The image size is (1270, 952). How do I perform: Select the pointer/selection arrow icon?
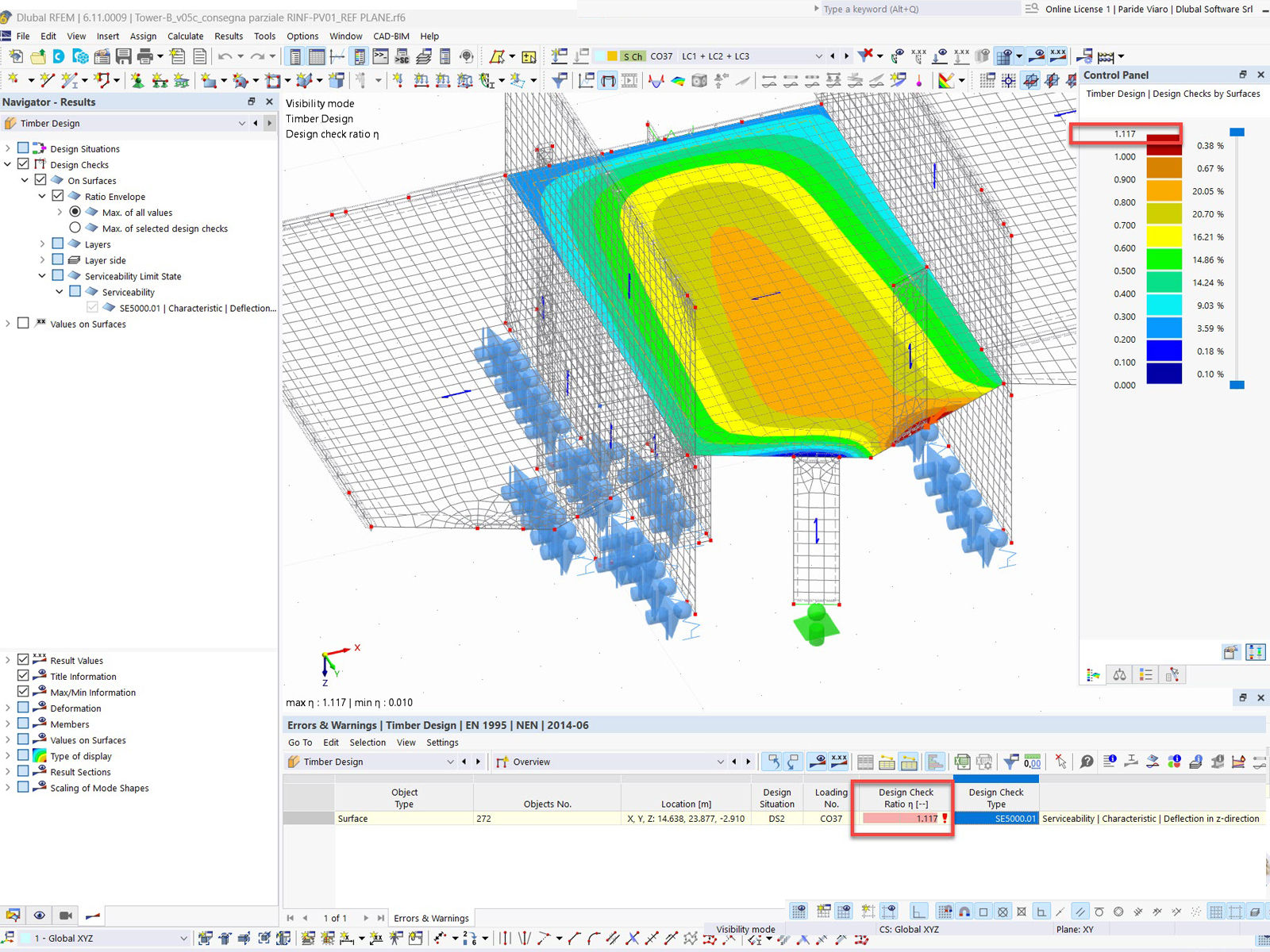(x=1060, y=762)
